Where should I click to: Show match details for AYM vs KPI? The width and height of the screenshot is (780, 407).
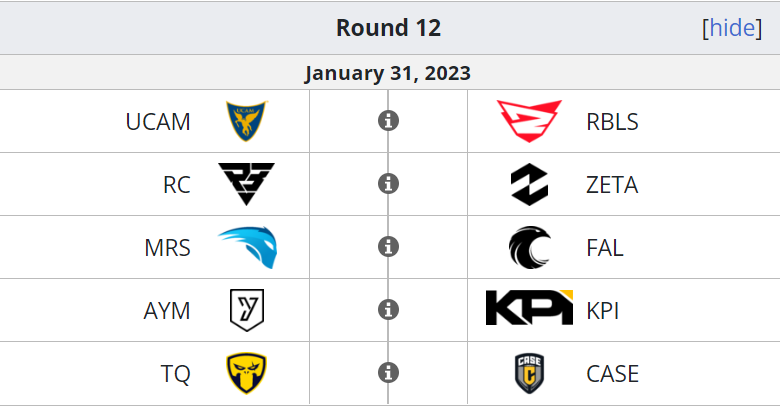pos(389,309)
